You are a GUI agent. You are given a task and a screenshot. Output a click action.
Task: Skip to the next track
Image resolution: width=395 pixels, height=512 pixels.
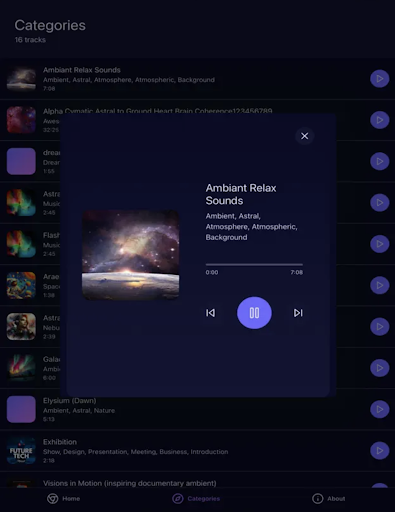[298, 313]
